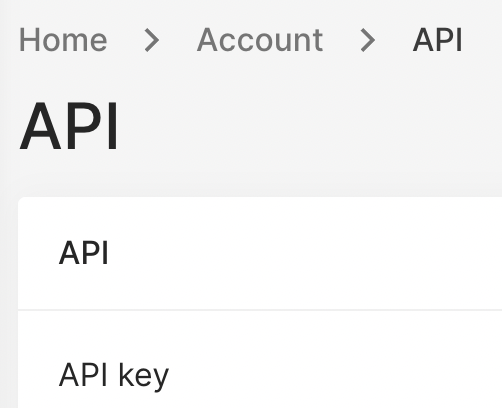Click the current API breadcrumb item

tap(437, 40)
